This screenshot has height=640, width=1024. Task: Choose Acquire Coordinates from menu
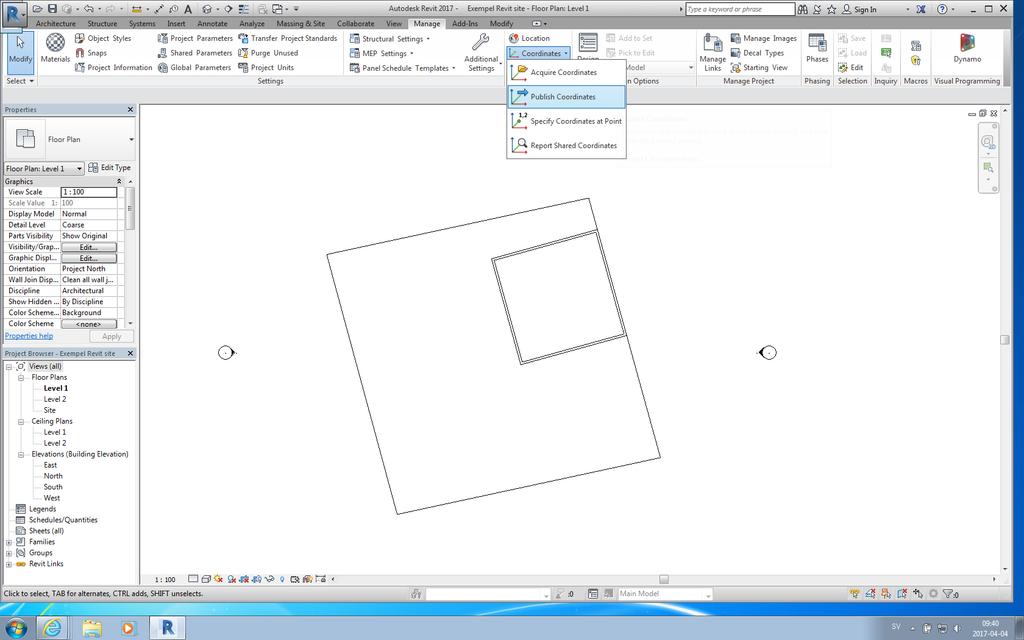566,72
